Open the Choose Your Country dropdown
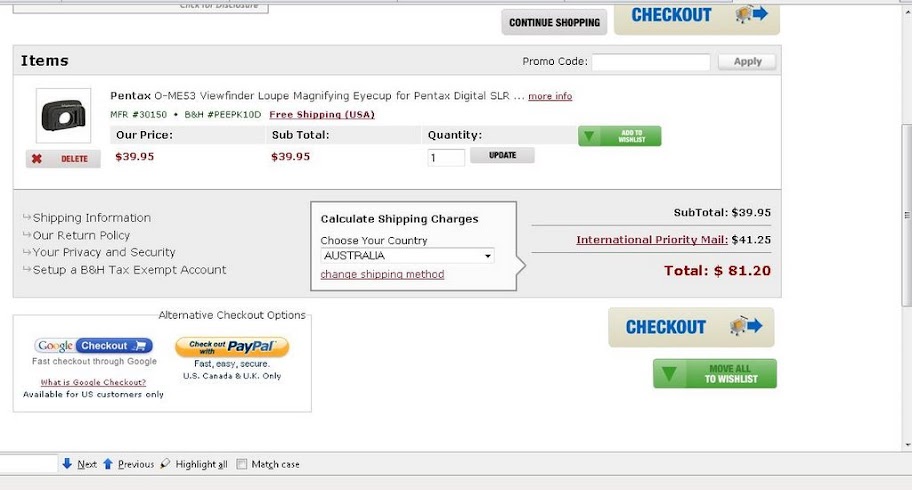912x490 pixels. [x=407, y=255]
